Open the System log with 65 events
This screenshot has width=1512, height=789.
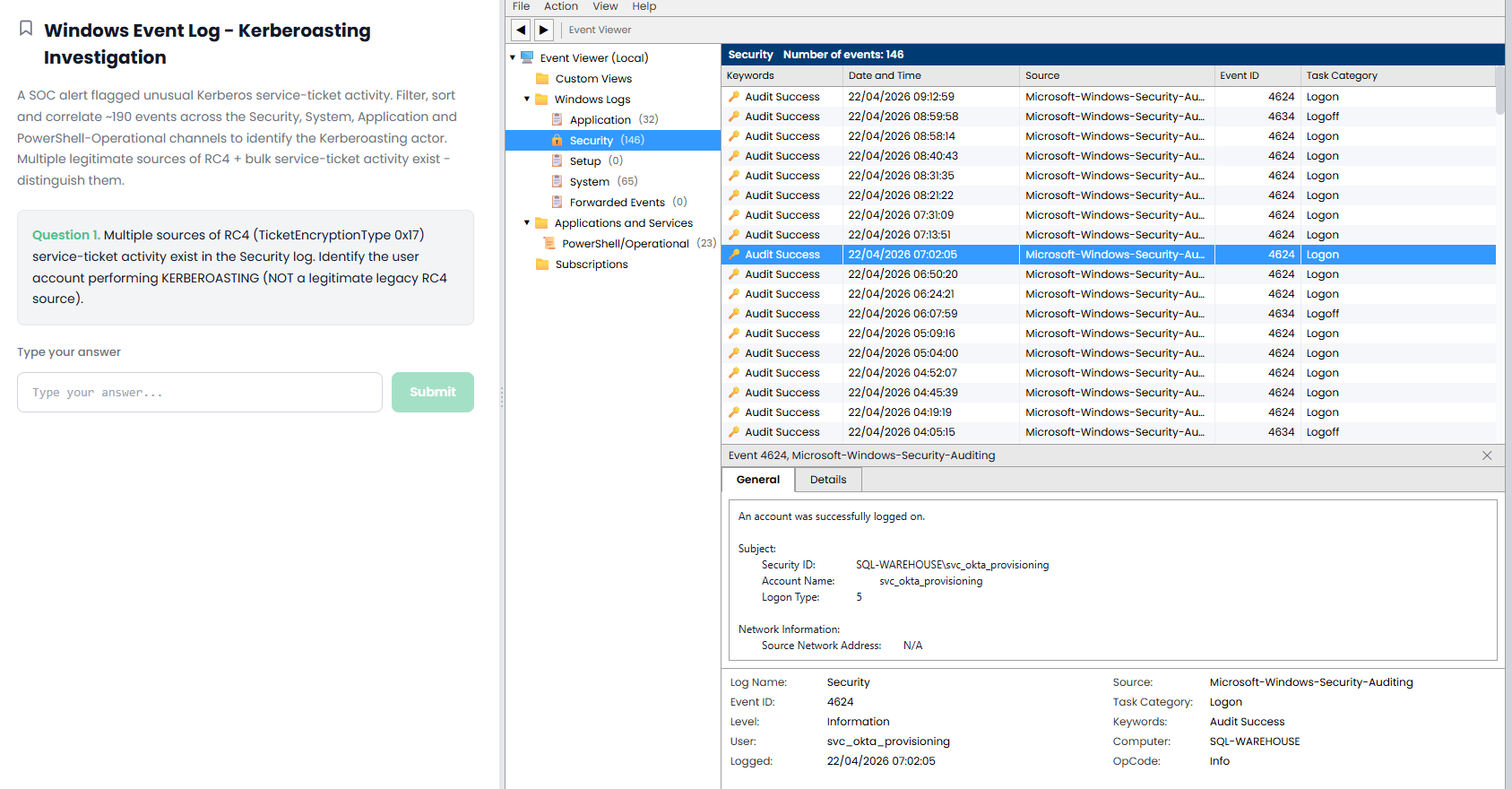[613, 181]
